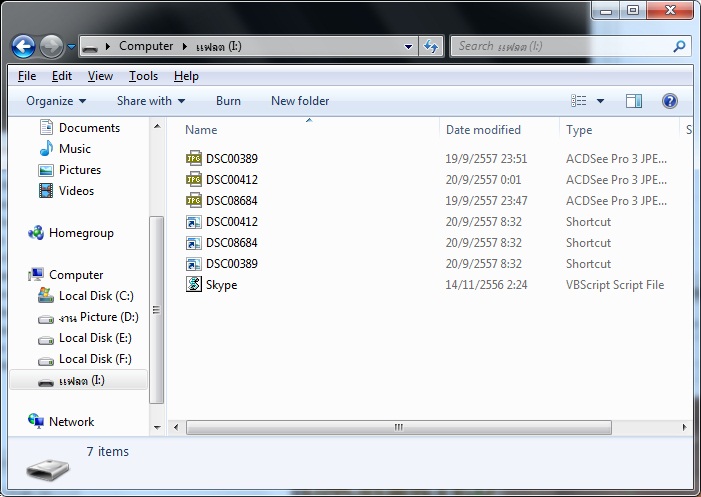Open the address bar history dropdown
The height and width of the screenshot is (497, 701).
(x=408, y=46)
